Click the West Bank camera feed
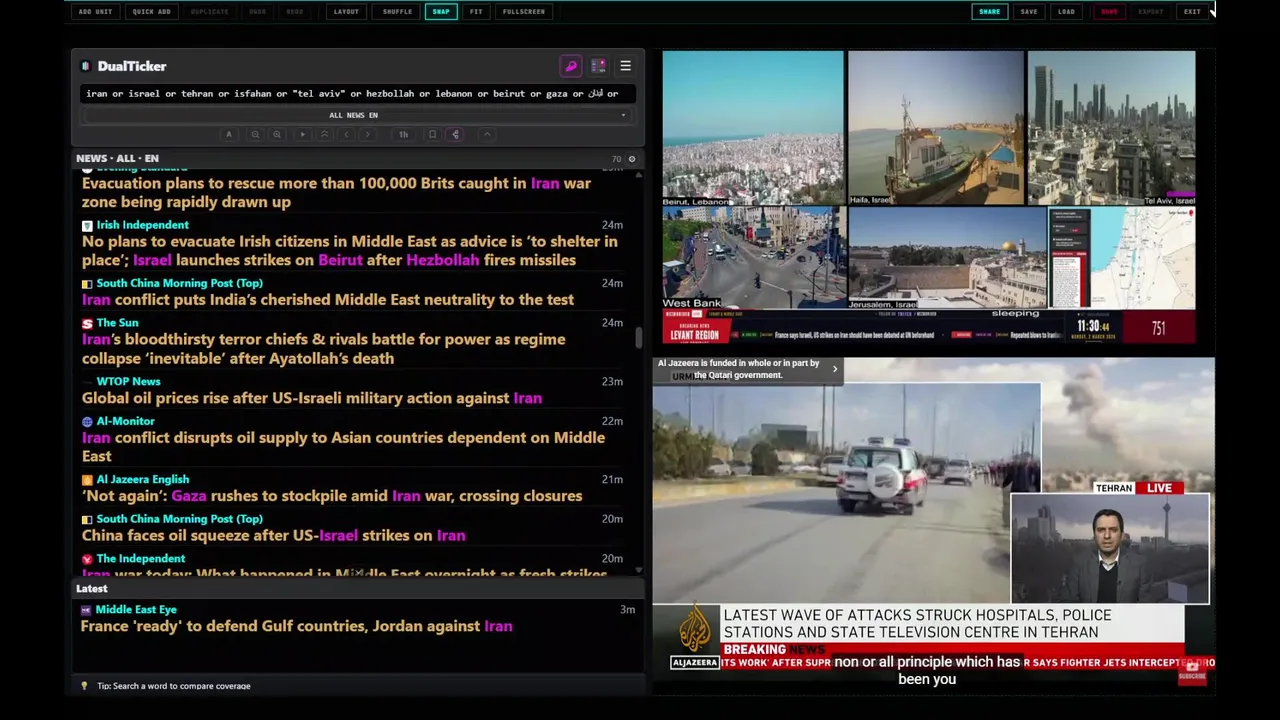Screen dimensions: 1280x720 pyautogui.click(x=754, y=258)
